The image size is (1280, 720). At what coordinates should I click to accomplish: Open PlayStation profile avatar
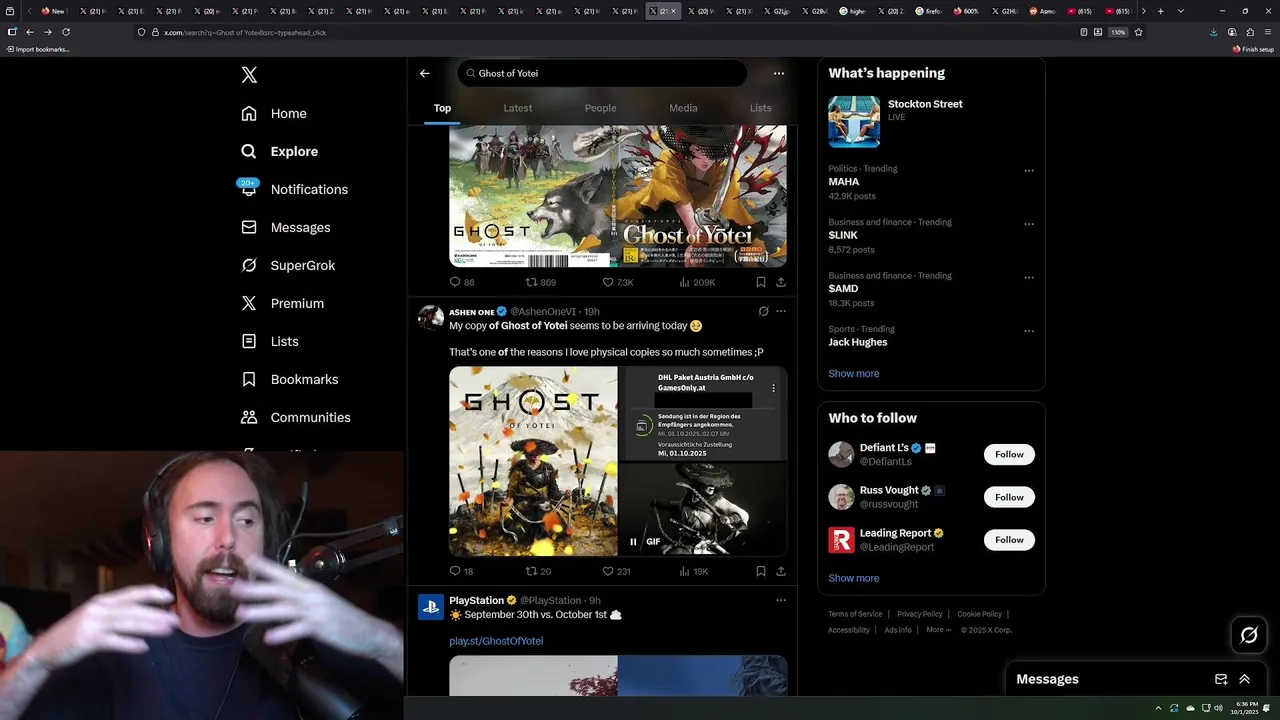(x=431, y=607)
